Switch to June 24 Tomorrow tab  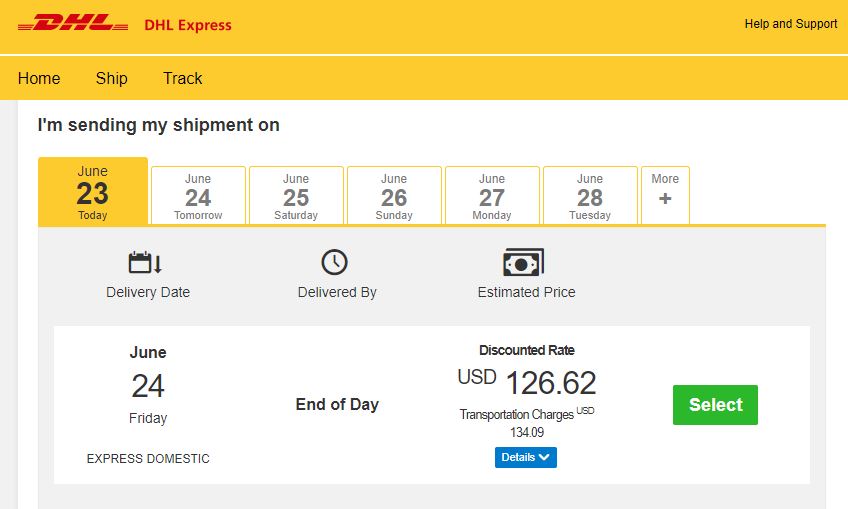point(198,196)
